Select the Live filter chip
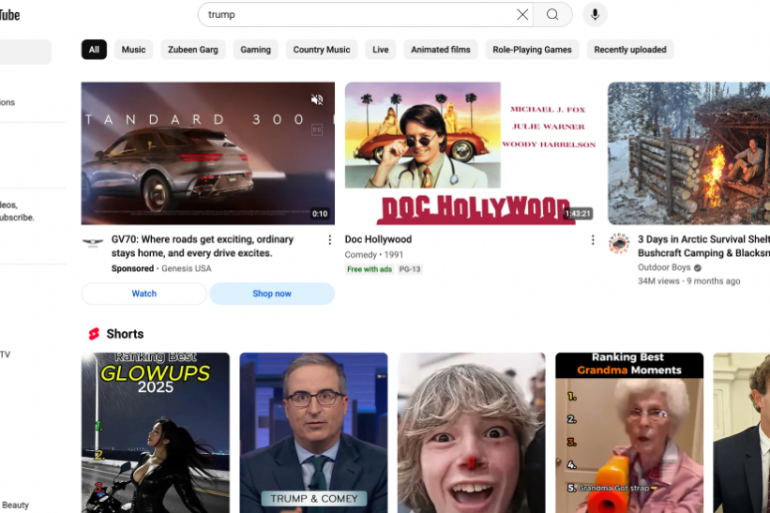 [381, 50]
